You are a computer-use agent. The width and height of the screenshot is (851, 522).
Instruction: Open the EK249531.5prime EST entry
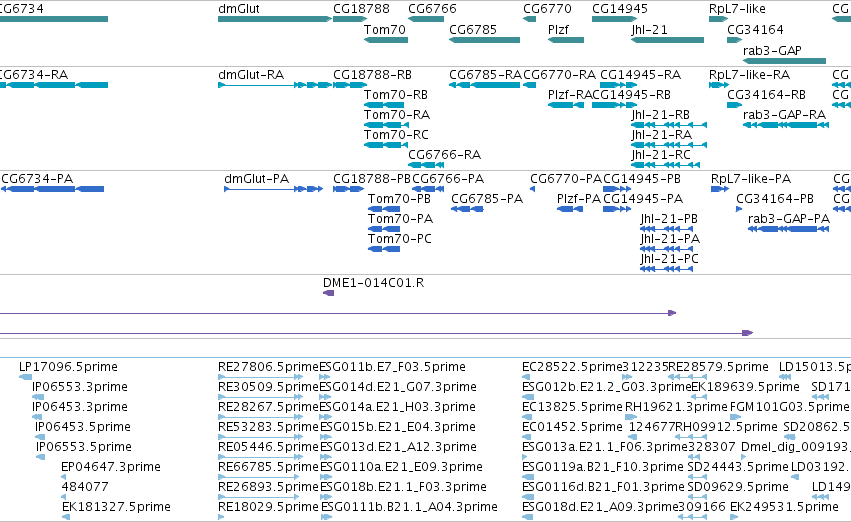pos(733,517)
